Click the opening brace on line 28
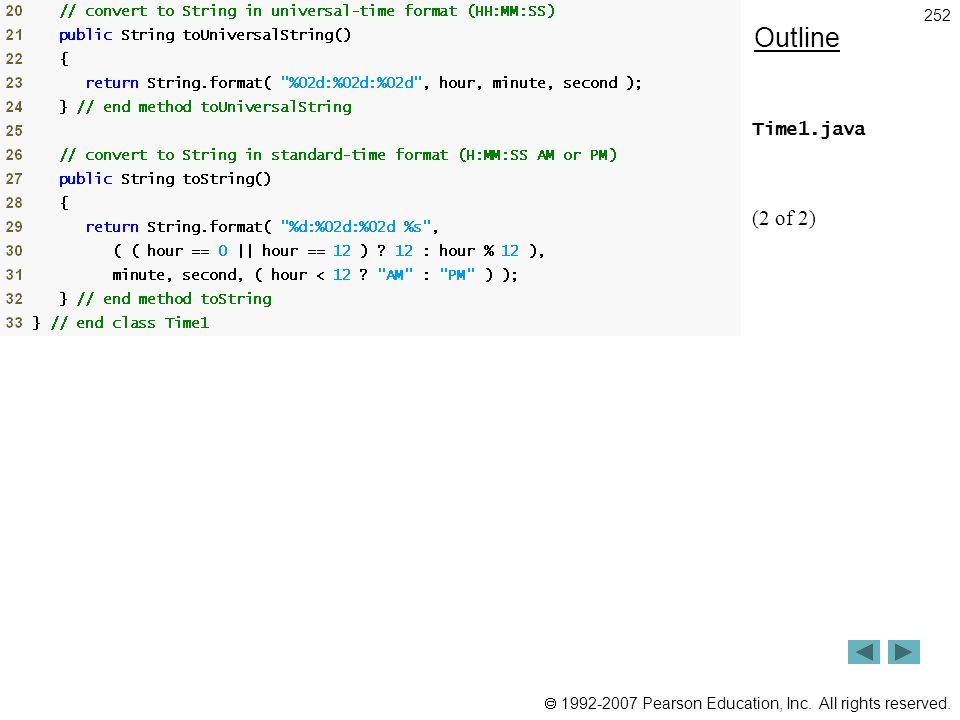 point(64,203)
